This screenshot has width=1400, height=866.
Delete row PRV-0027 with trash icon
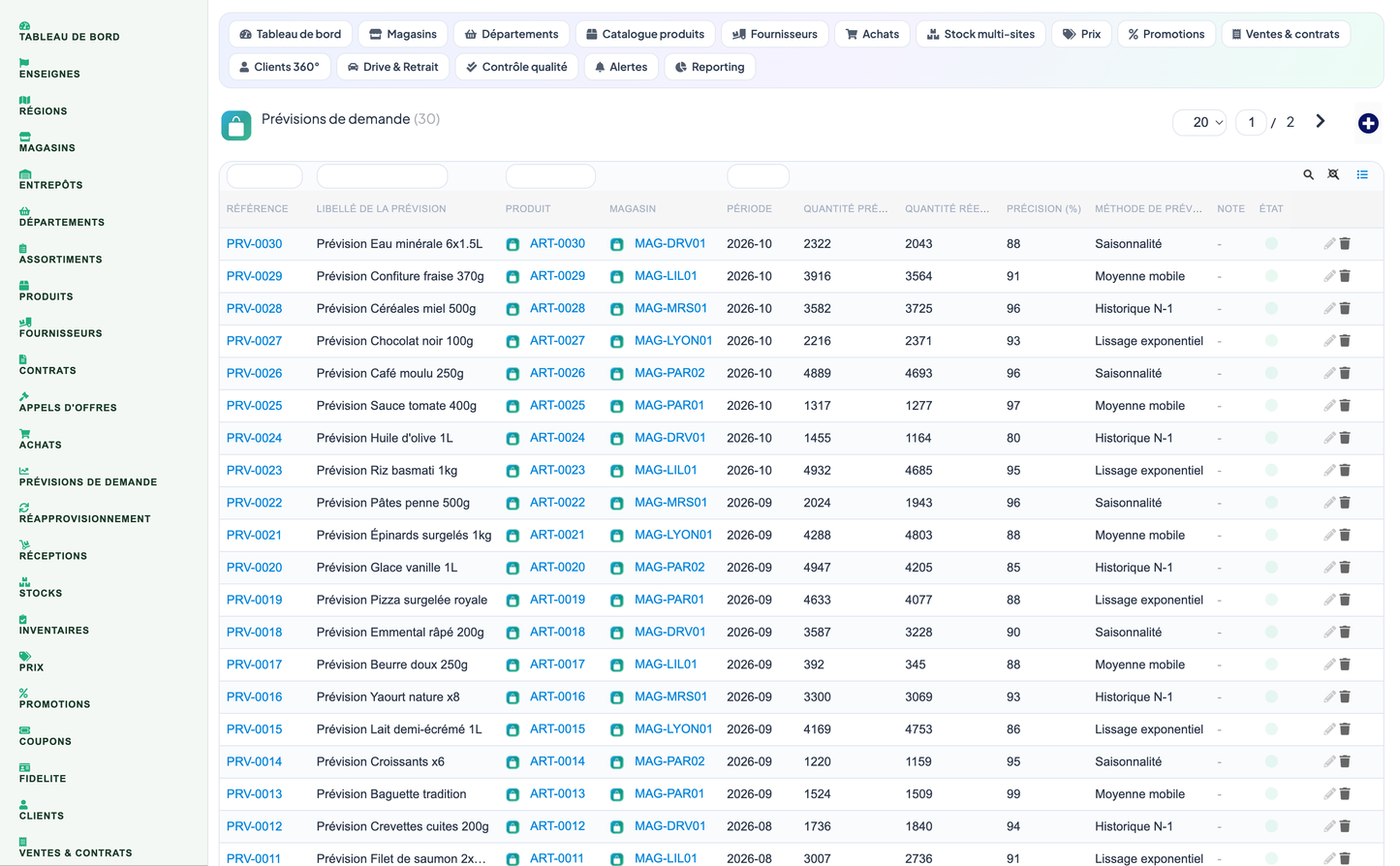tap(1345, 341)
